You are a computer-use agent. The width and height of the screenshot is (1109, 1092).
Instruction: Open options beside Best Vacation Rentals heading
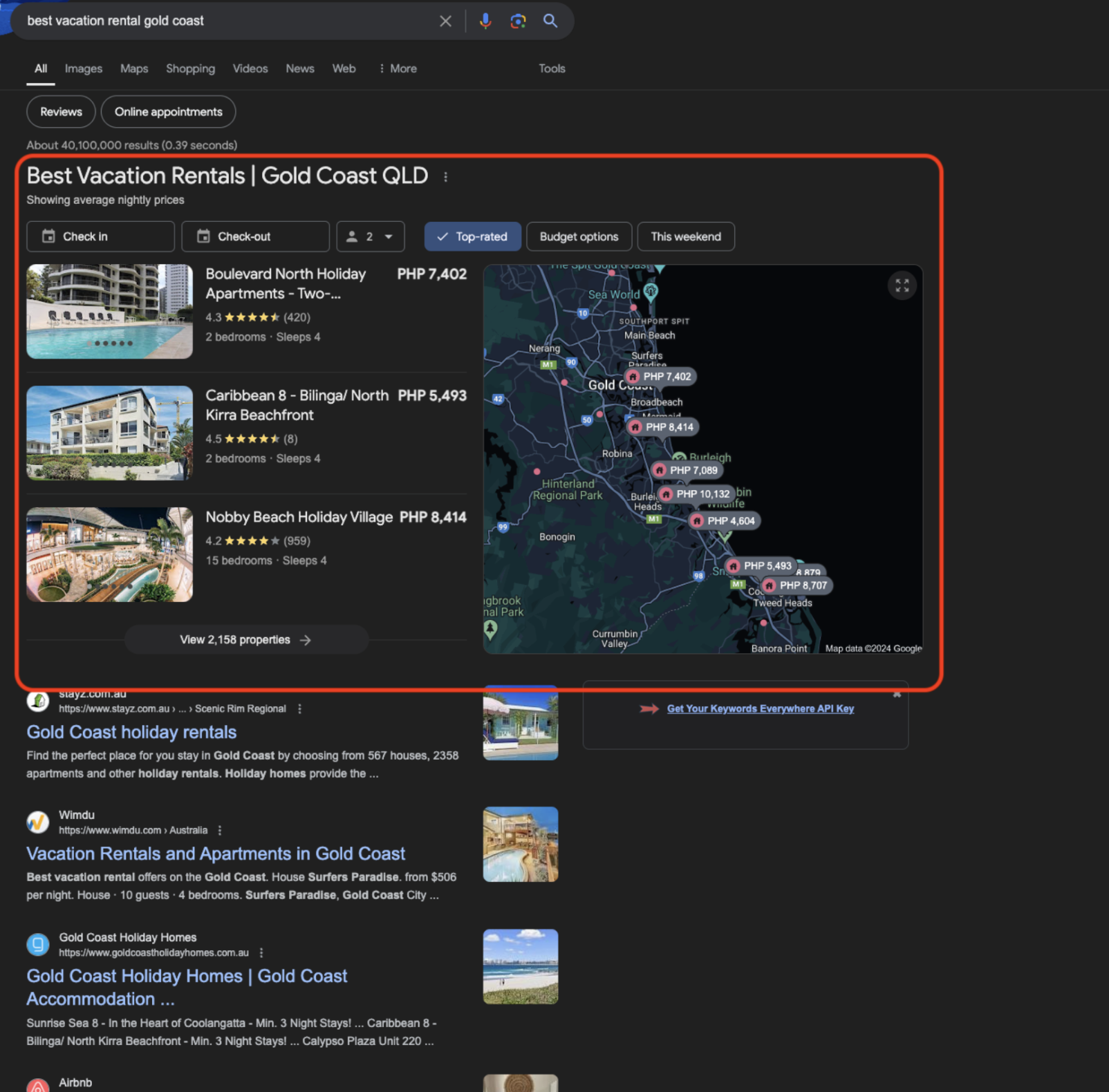click(x=446, y=177)
